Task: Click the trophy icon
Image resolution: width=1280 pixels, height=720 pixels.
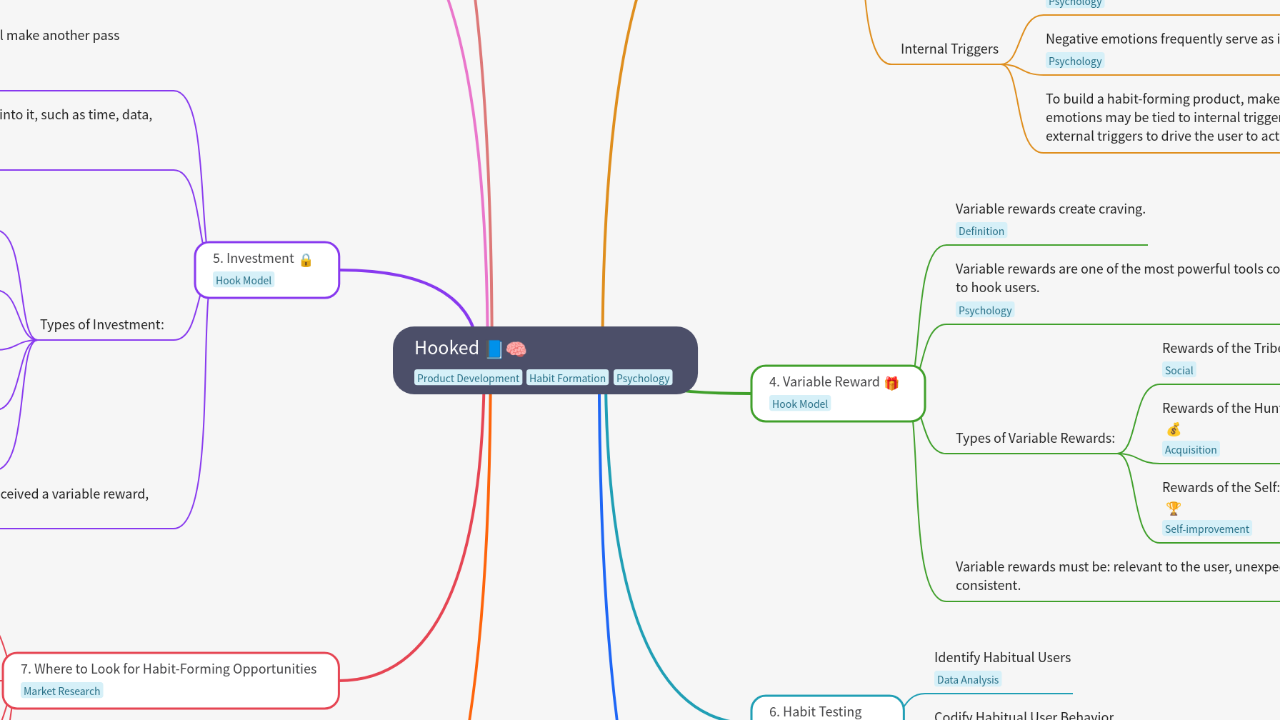Action: click(x=1173, y=509)
